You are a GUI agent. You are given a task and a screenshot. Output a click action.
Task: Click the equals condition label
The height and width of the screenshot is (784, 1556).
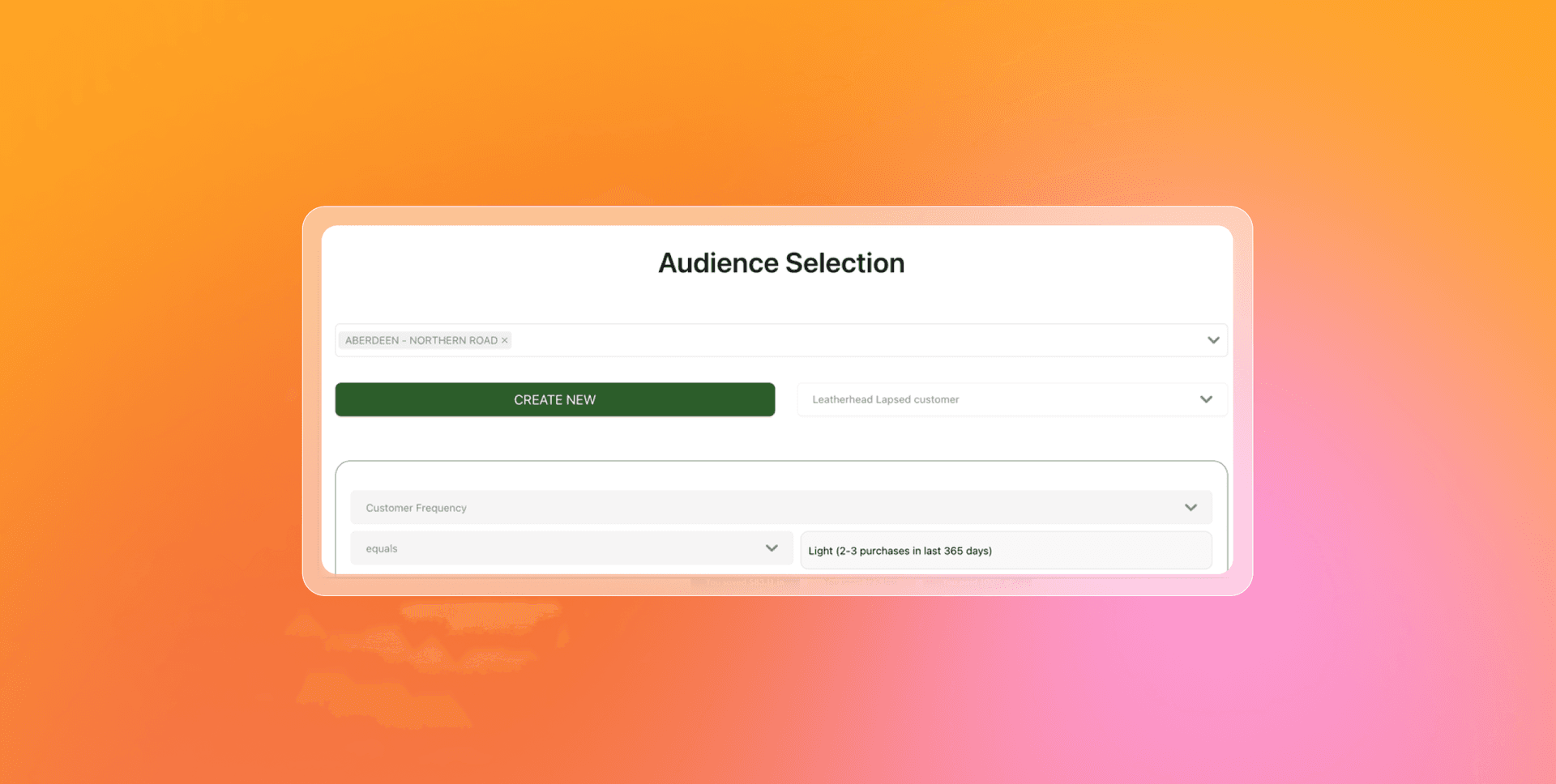tap(380, 548)
